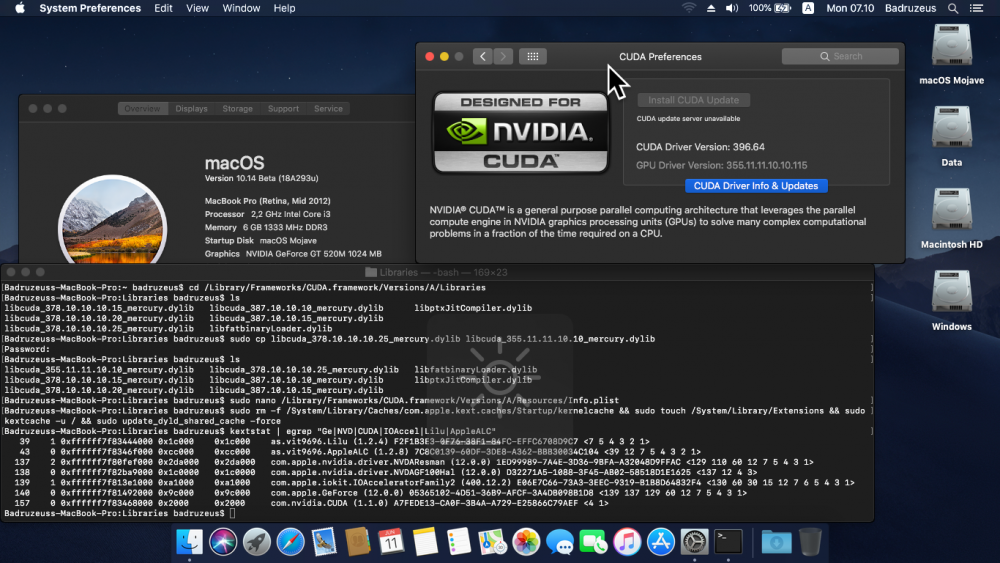The image size is (1000, 563).
Task: Open Mail stamp icon in dock
Action: click(324, 542)
